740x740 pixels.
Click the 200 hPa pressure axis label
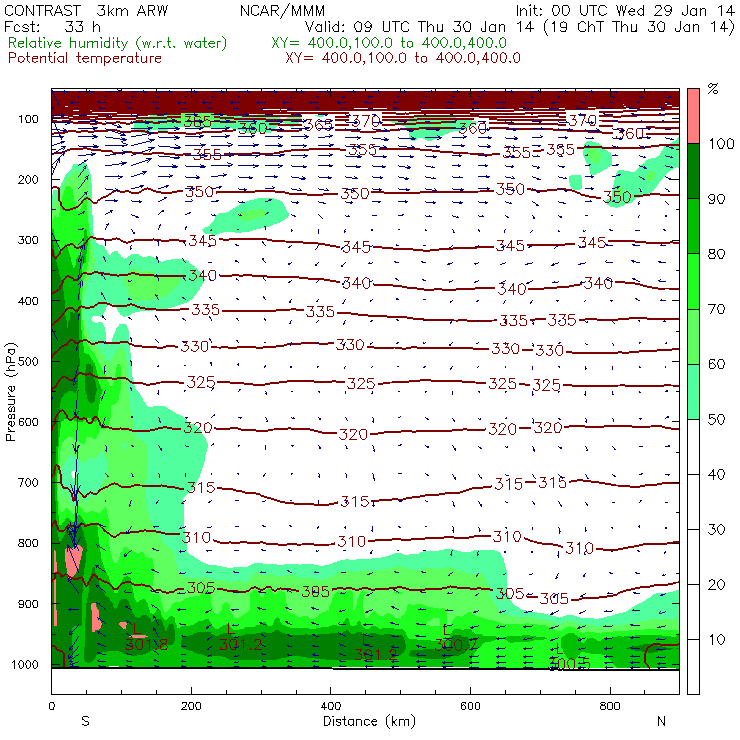tap(28, 179)
